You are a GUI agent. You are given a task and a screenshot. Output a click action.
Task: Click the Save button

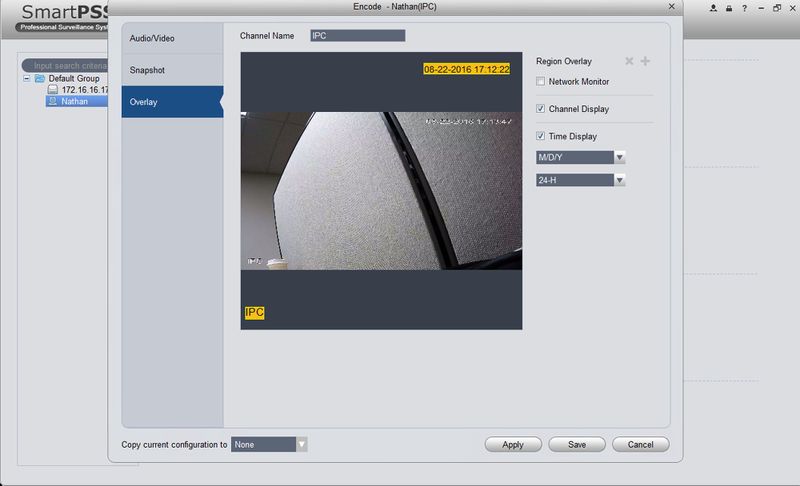[577, 445]
